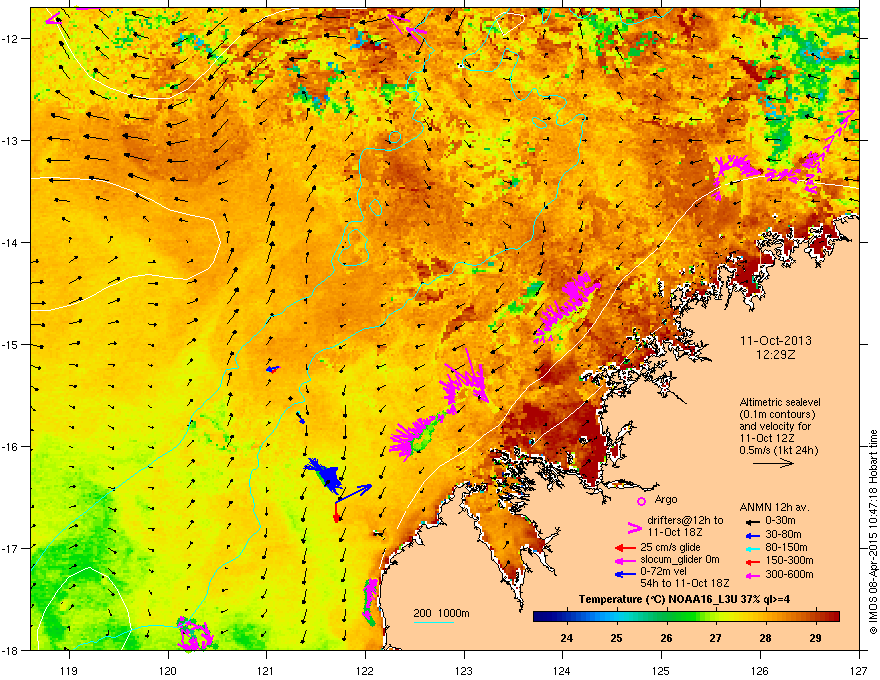
Task: Click the 150-300m depth label
Action: [x=789, y=560]
